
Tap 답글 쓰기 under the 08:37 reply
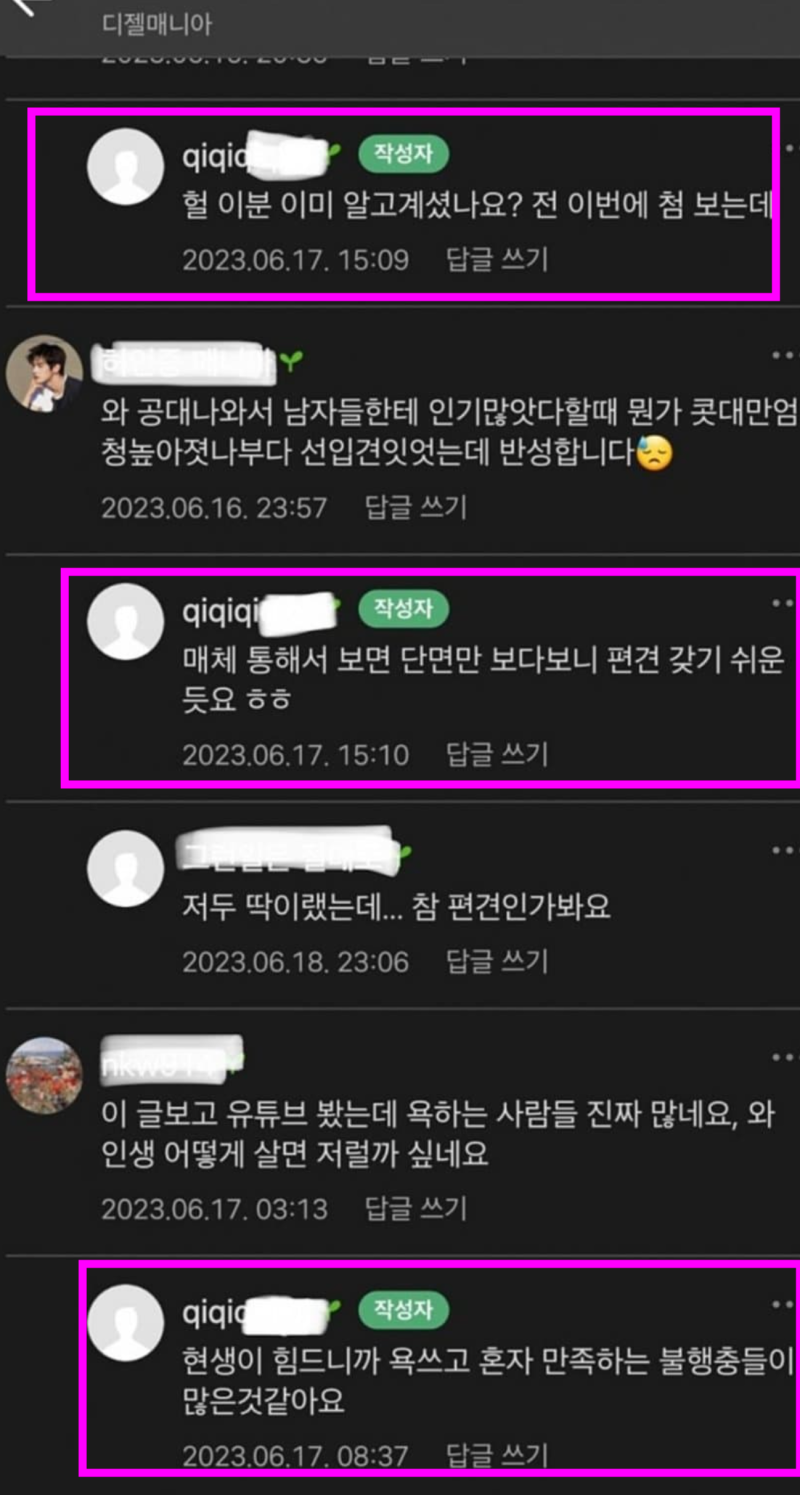tap(497, 1456)
